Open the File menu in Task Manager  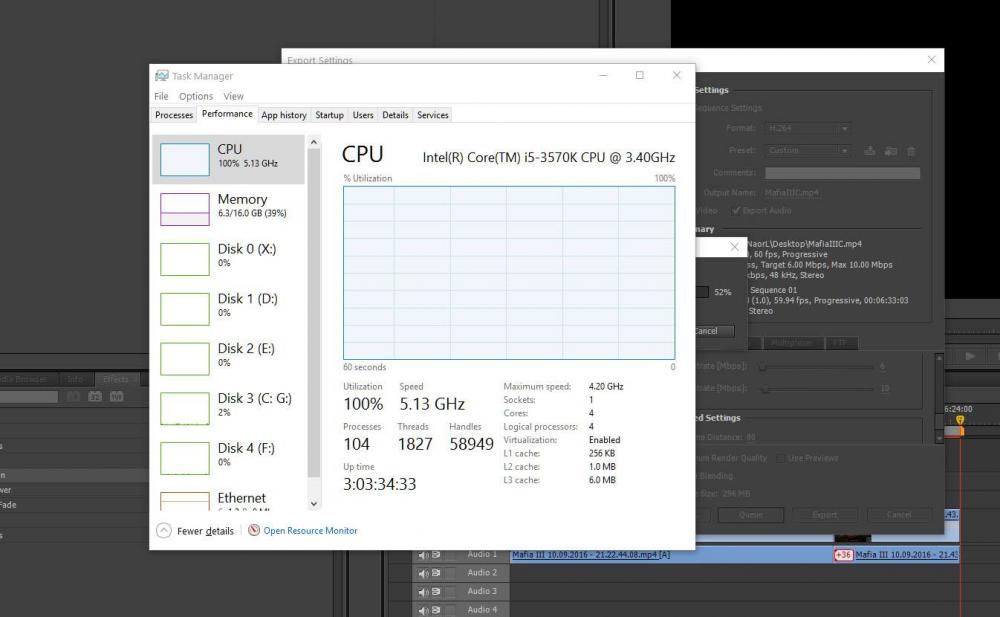pos(161,96)
